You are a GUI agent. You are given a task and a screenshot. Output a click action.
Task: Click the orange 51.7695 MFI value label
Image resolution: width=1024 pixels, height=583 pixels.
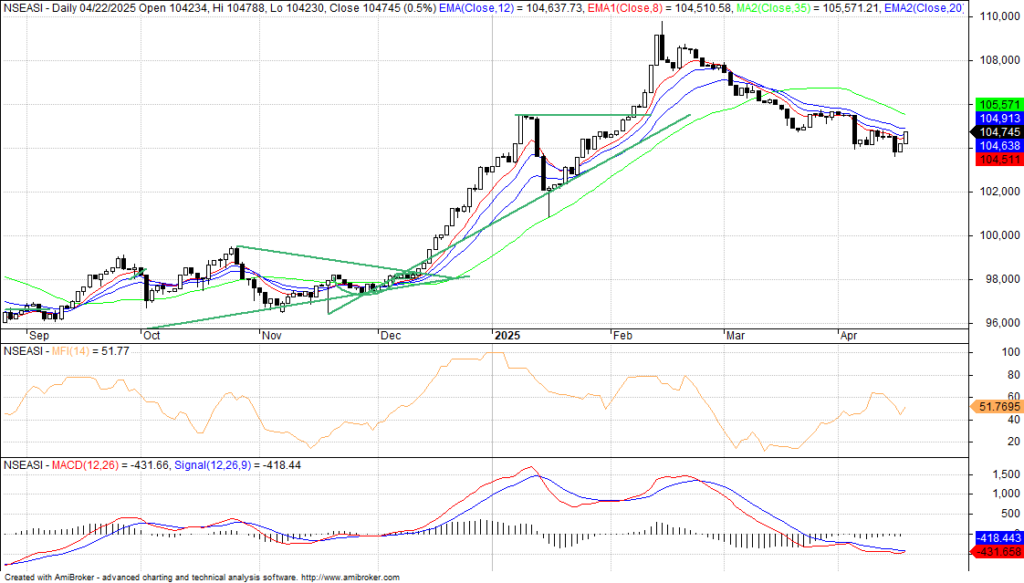coord(996,407)
